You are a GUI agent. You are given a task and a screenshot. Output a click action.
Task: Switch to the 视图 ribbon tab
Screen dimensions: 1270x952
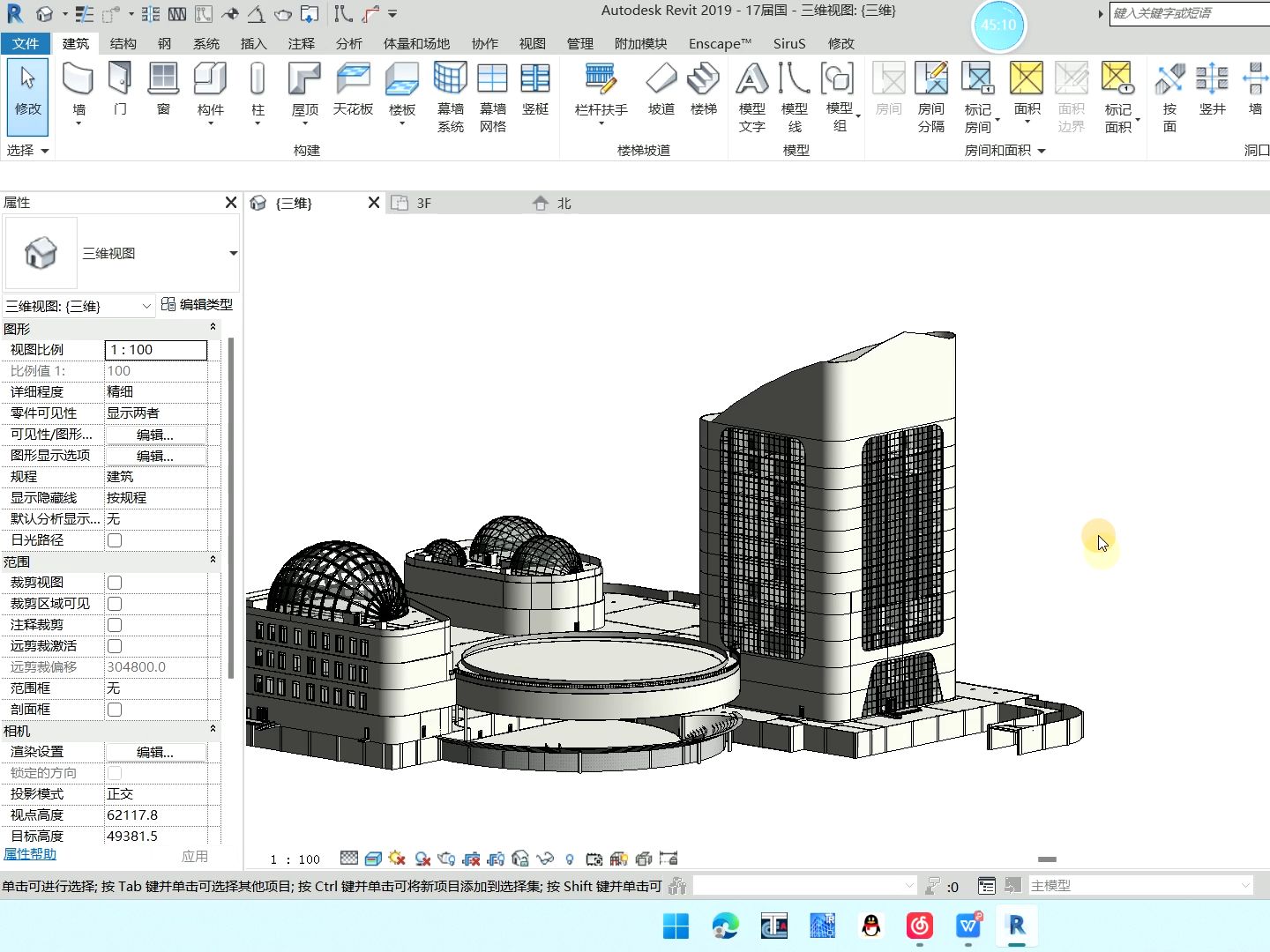532,43
